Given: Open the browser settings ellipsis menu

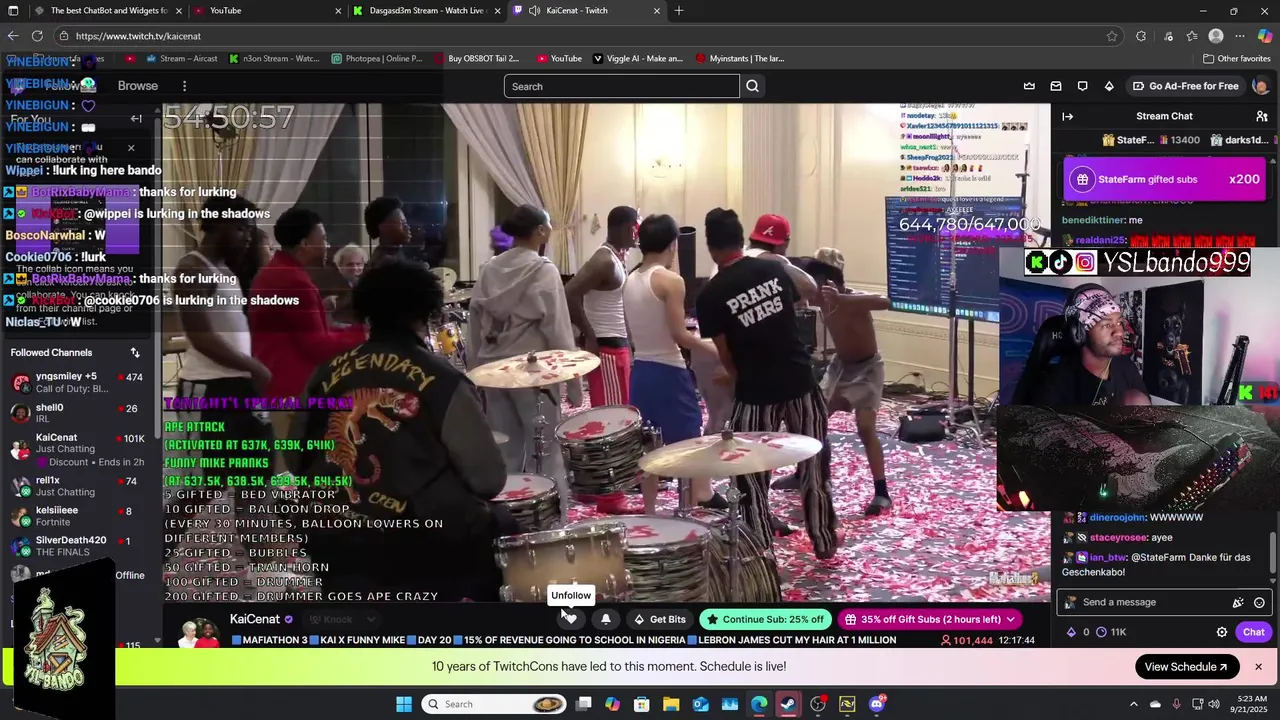Looking at the screenshot, I should click(x=1240, y=36).
